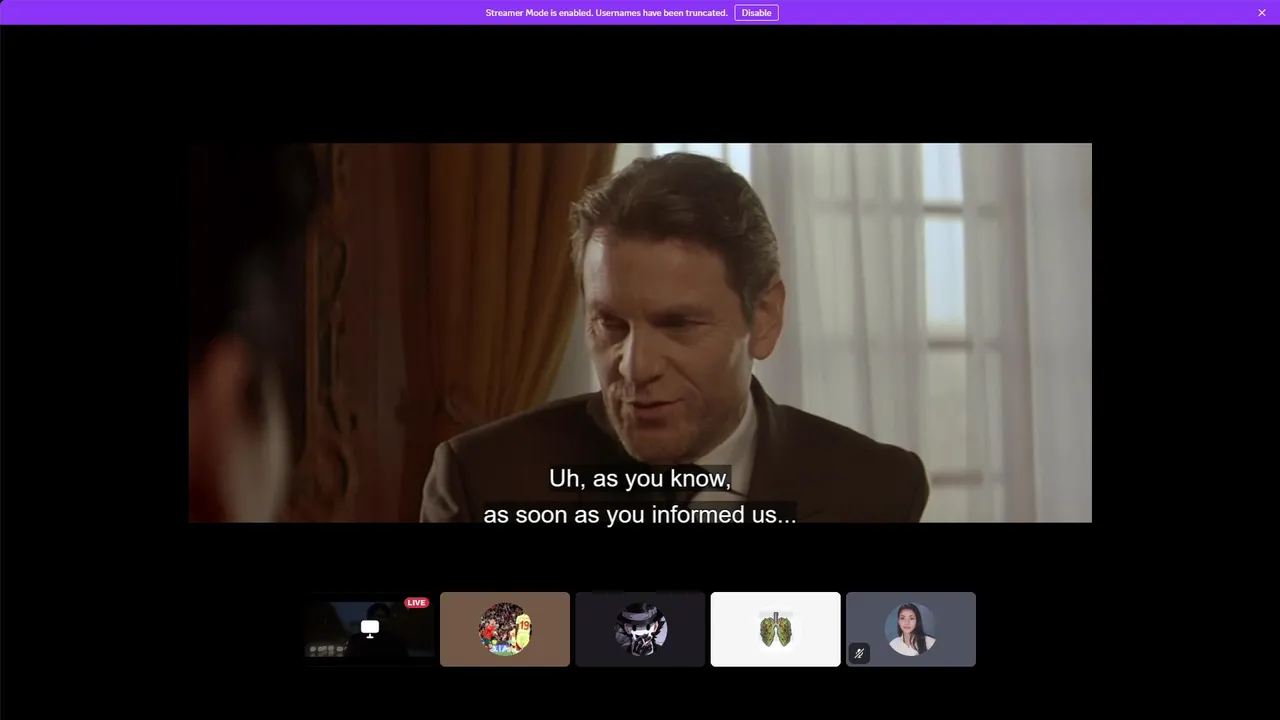Click the main movie stream video
The height and width of the screenshot is (720, 1280).
[640, 333]
